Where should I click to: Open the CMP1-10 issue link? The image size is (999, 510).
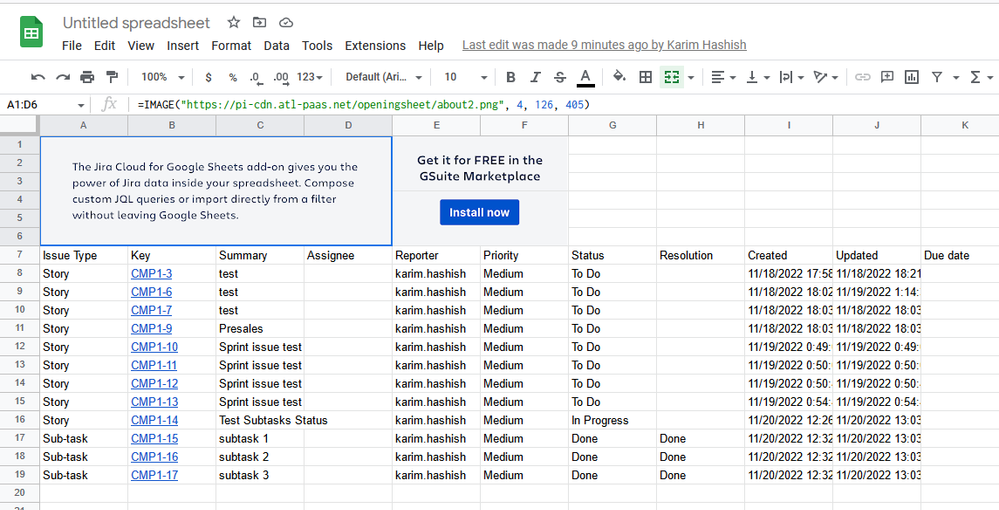(x=154, y=347)
